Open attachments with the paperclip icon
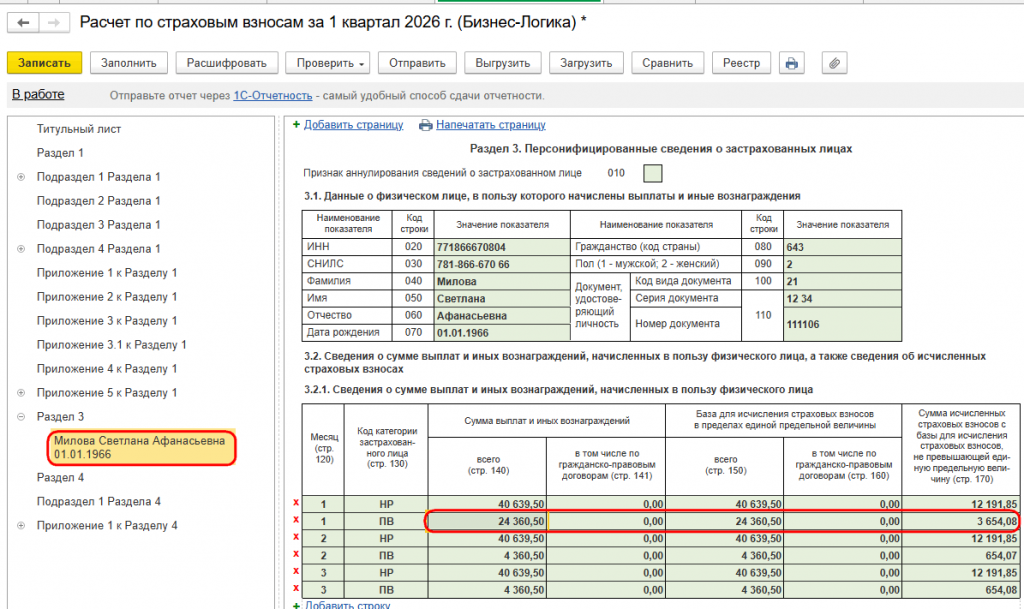 (x=834, y=63)
